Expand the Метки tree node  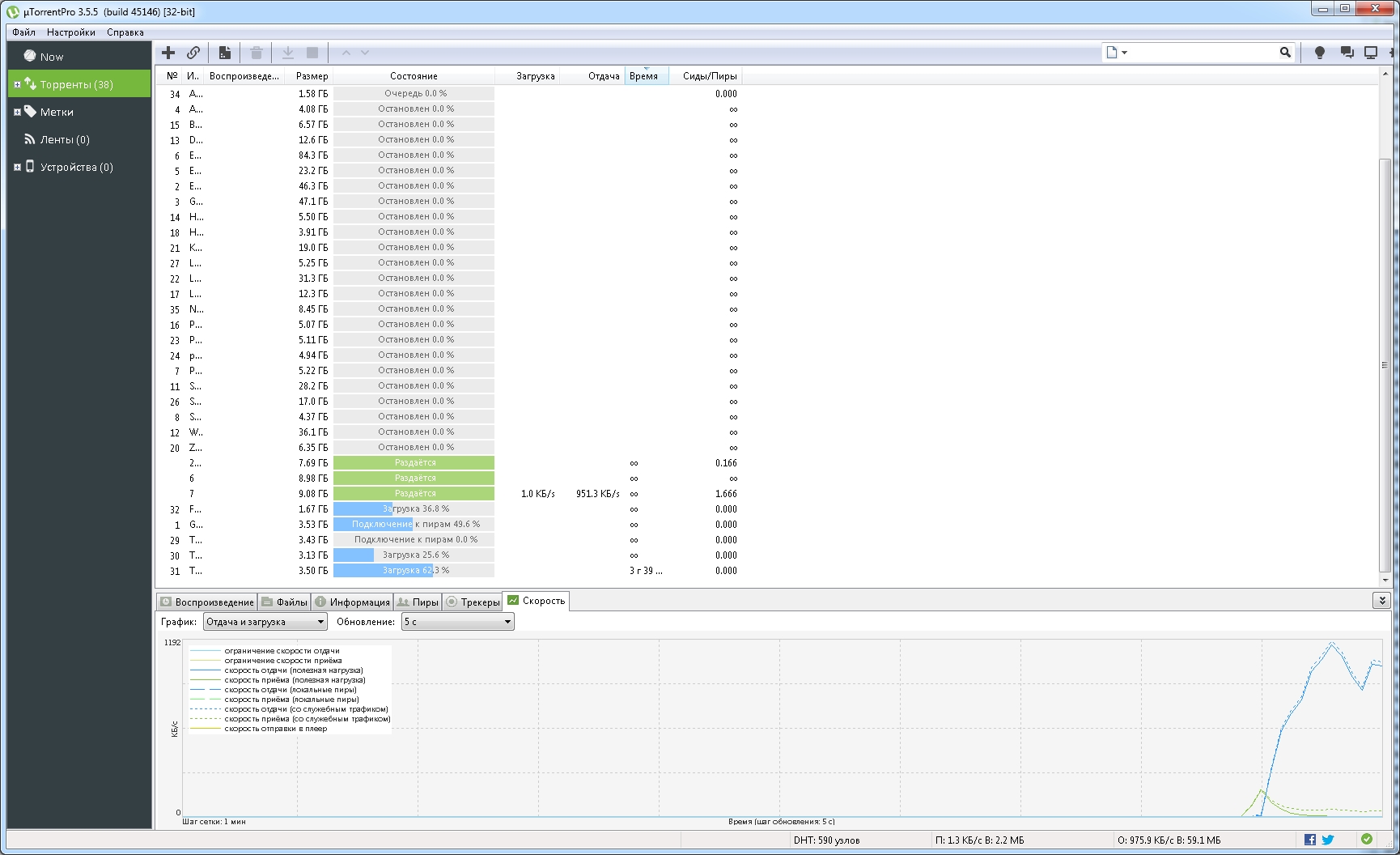tap(17, 112)
